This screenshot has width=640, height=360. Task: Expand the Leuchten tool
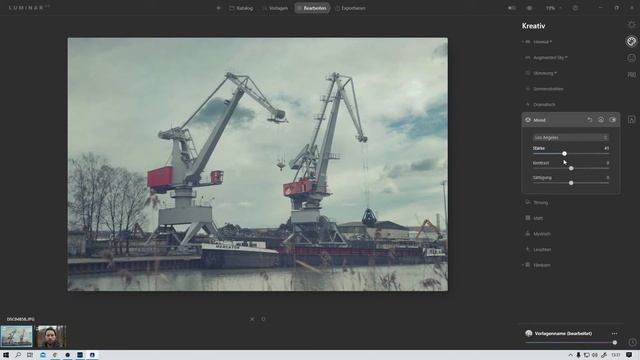point(542,249)
